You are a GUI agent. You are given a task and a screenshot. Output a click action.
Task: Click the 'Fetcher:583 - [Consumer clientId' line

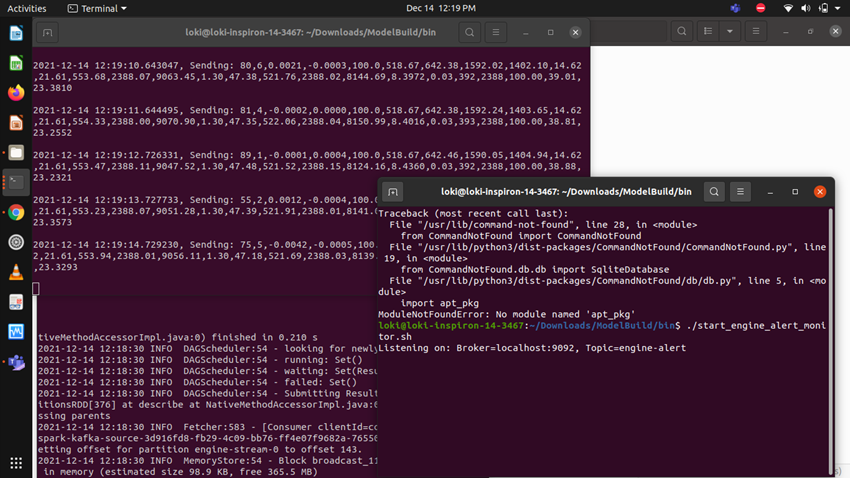click(x=208, y=427)
